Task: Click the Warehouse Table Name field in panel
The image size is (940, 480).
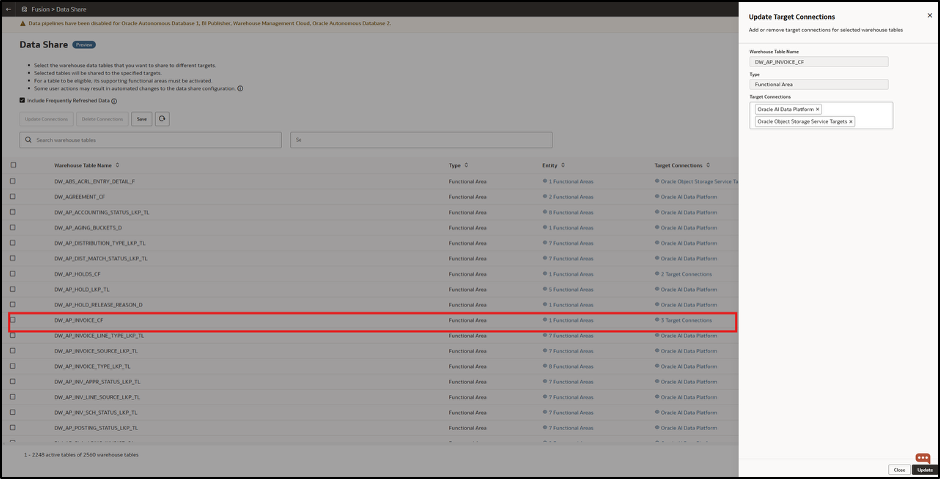Action: [x=819, y=62]
